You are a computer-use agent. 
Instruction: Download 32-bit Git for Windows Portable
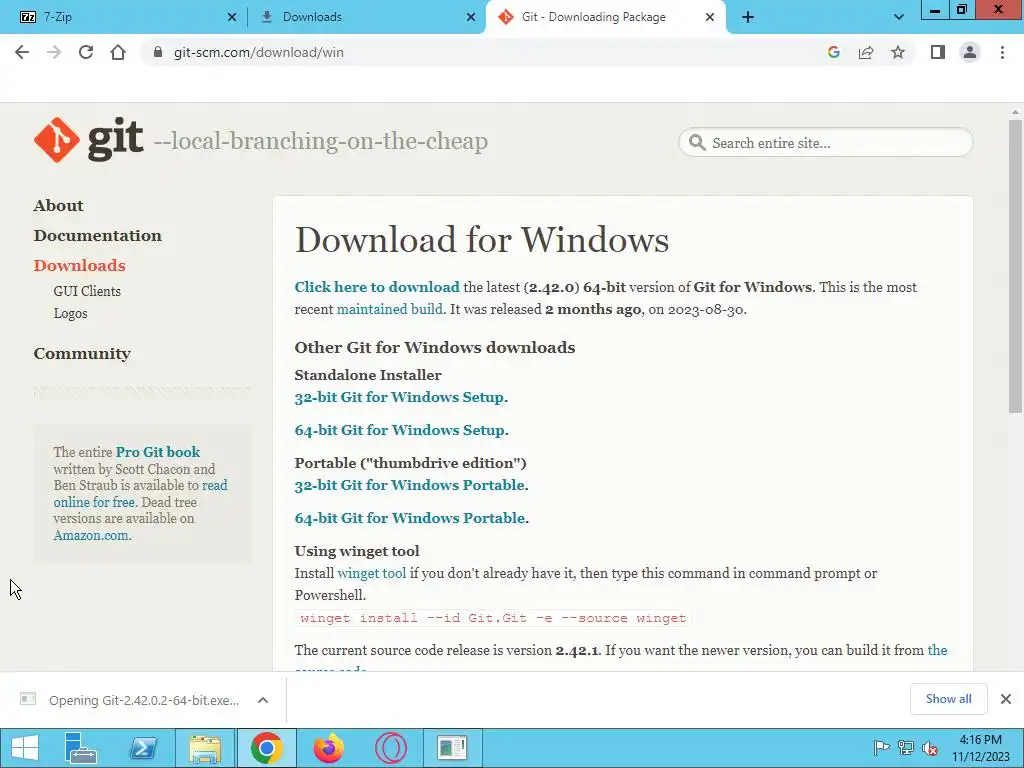[409, 485]
